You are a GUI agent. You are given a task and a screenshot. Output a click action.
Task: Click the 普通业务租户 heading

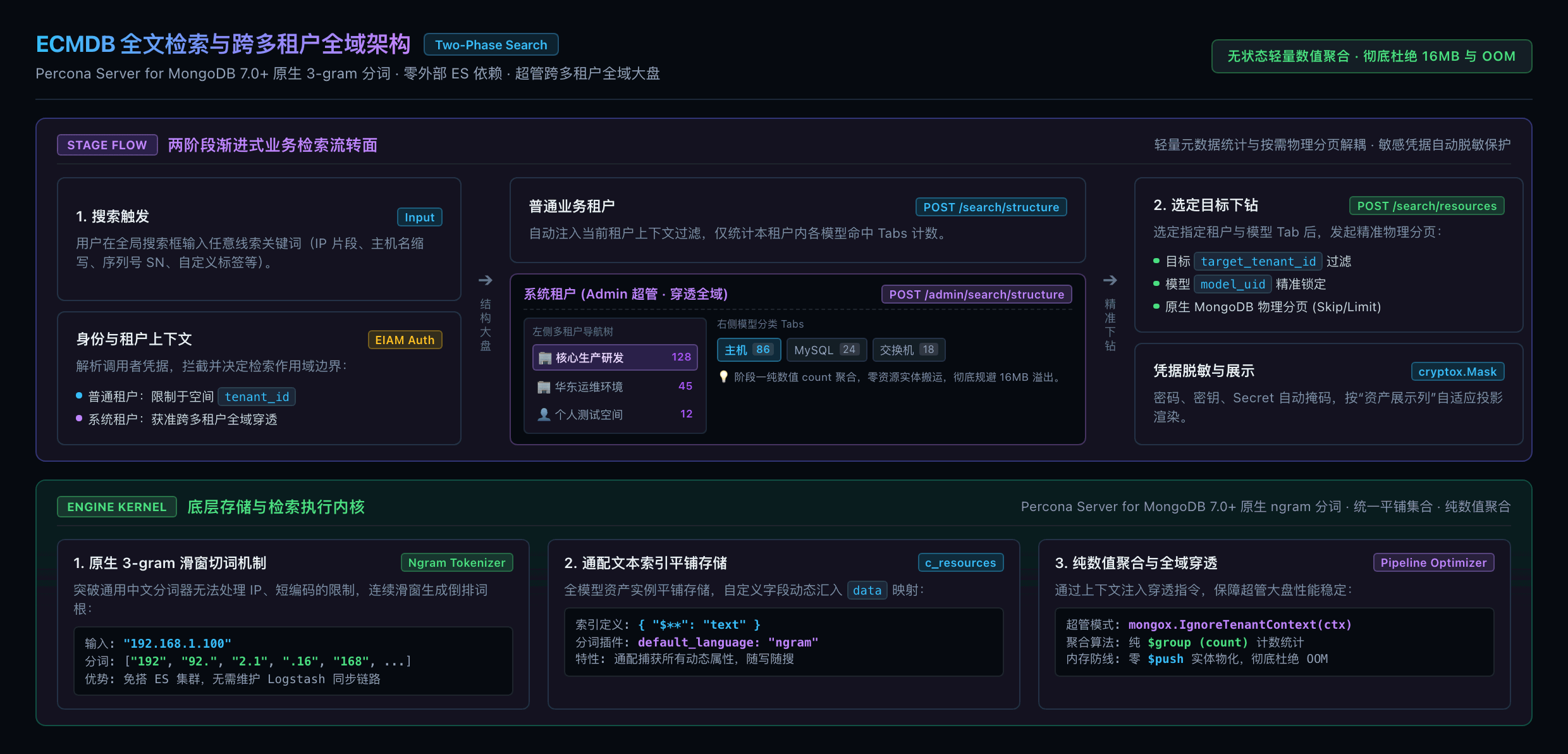572,206
